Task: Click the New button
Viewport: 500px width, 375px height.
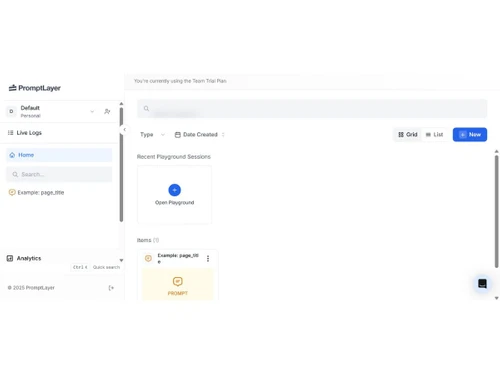Action: coord(470,135)
